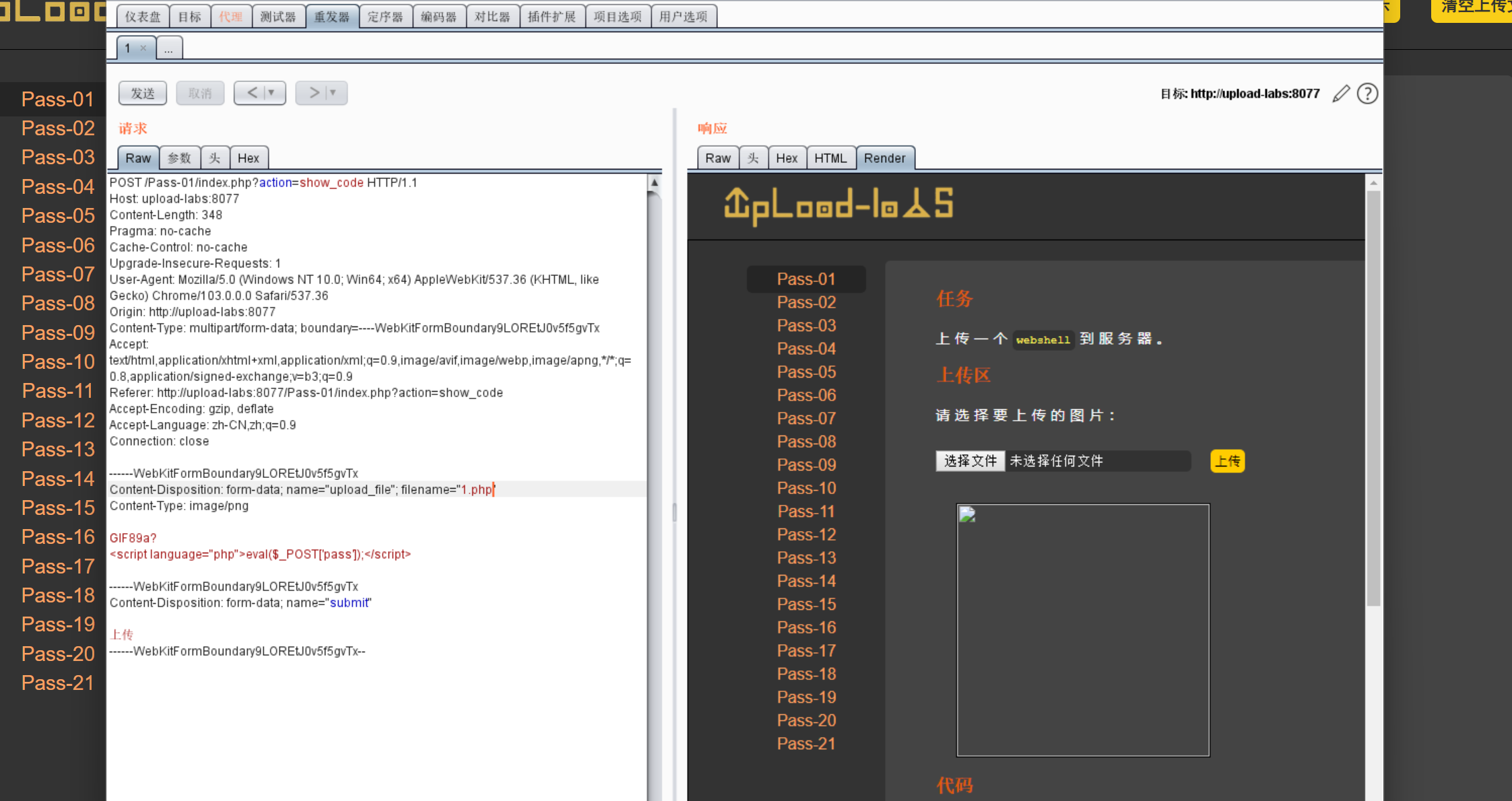Select the 重发器 repeater tab
The image size is (1512, 801).
point(332,16)
